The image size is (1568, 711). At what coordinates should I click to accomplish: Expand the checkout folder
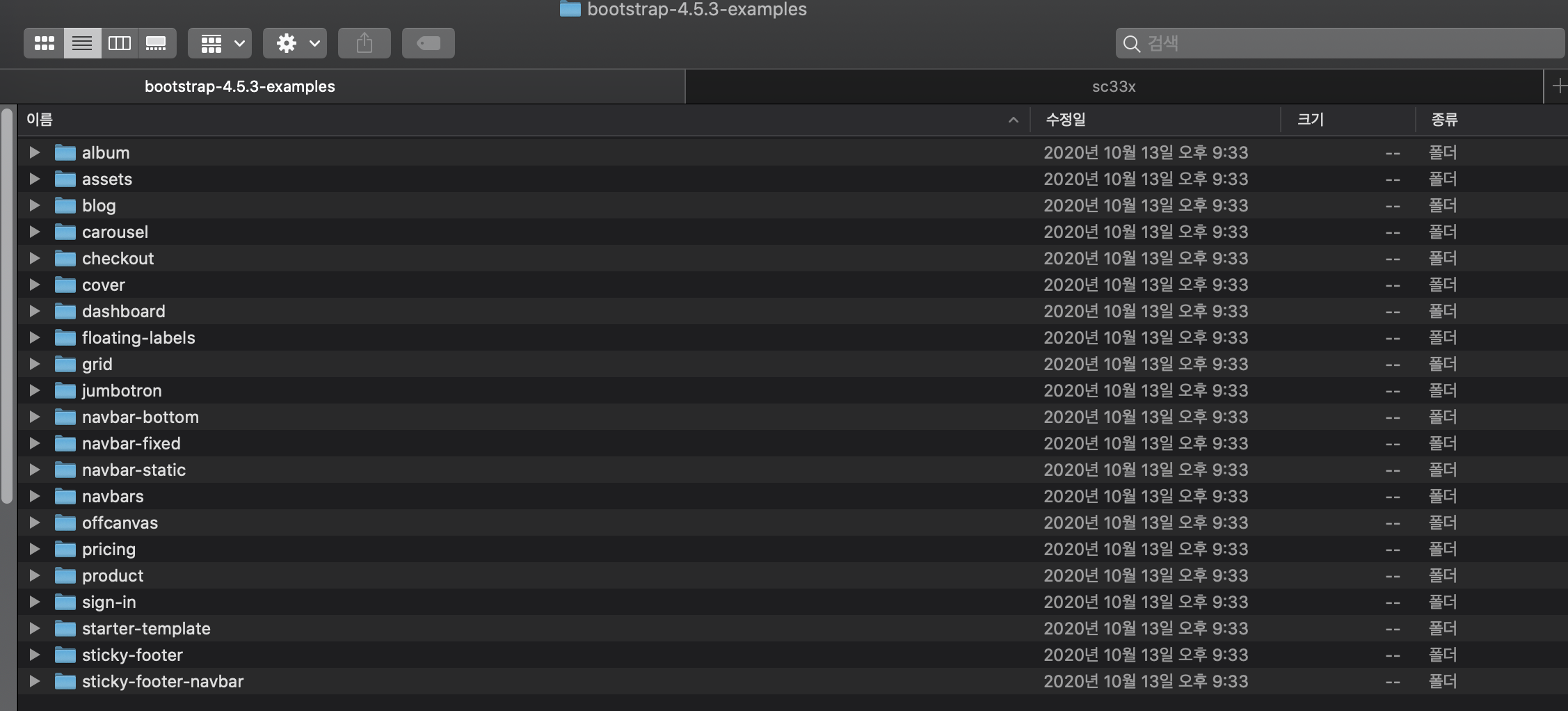click(x=34, y=258)
